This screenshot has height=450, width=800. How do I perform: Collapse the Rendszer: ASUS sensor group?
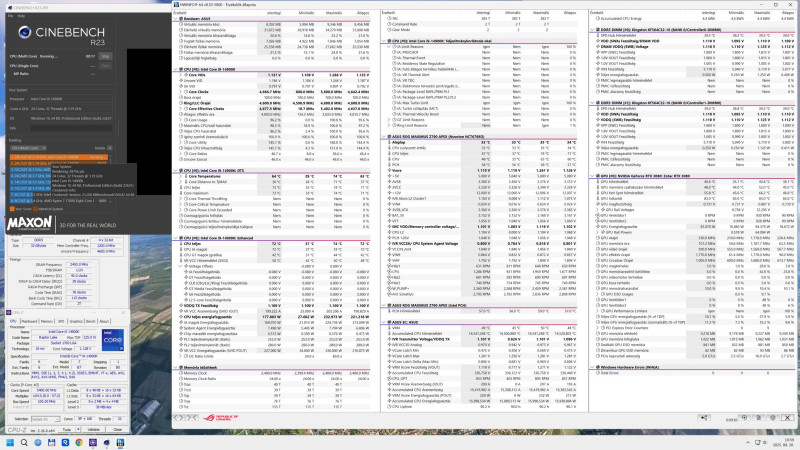pos(176,18)
